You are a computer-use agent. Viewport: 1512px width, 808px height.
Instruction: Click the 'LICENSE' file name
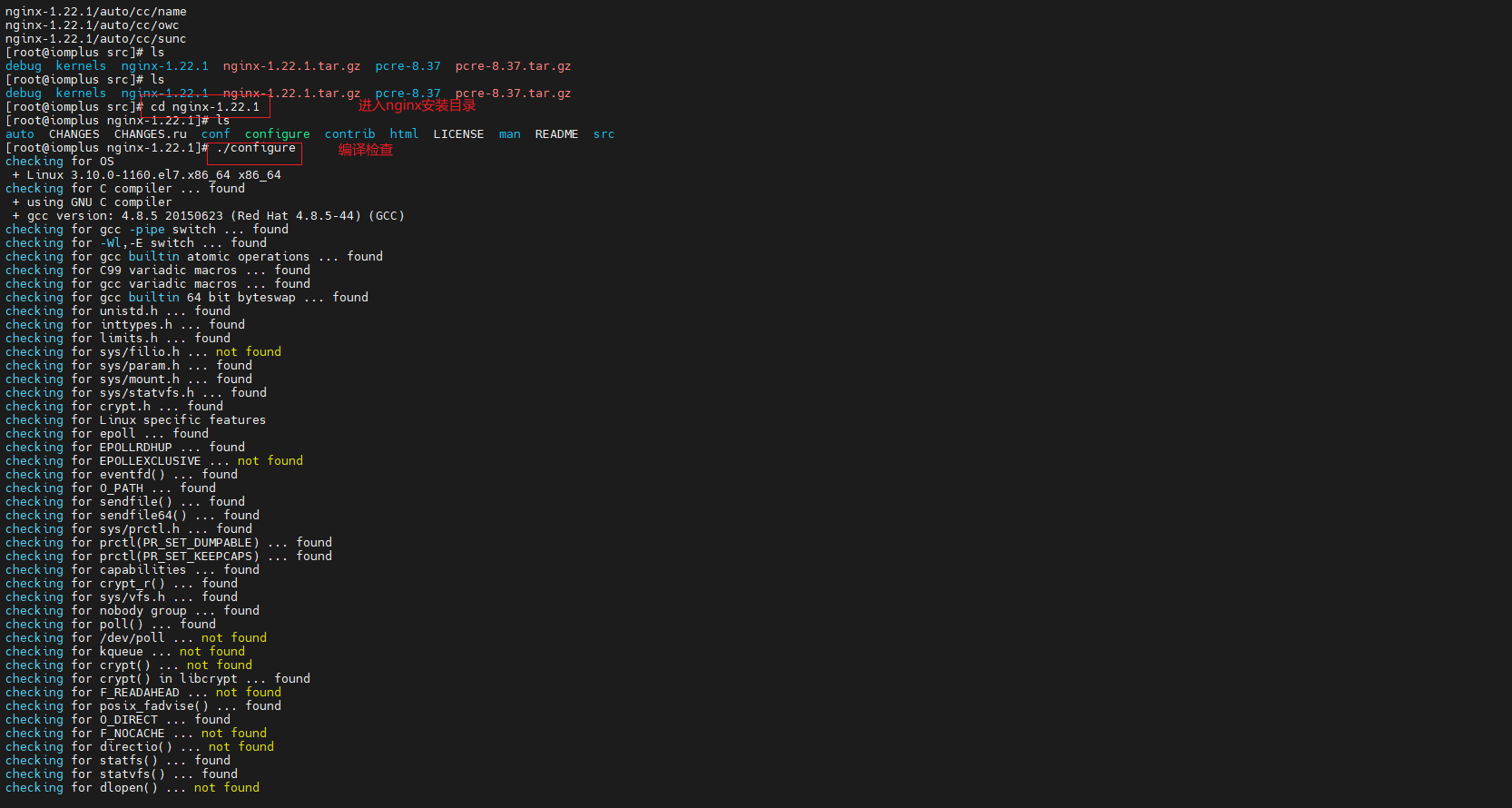[459, 134]
